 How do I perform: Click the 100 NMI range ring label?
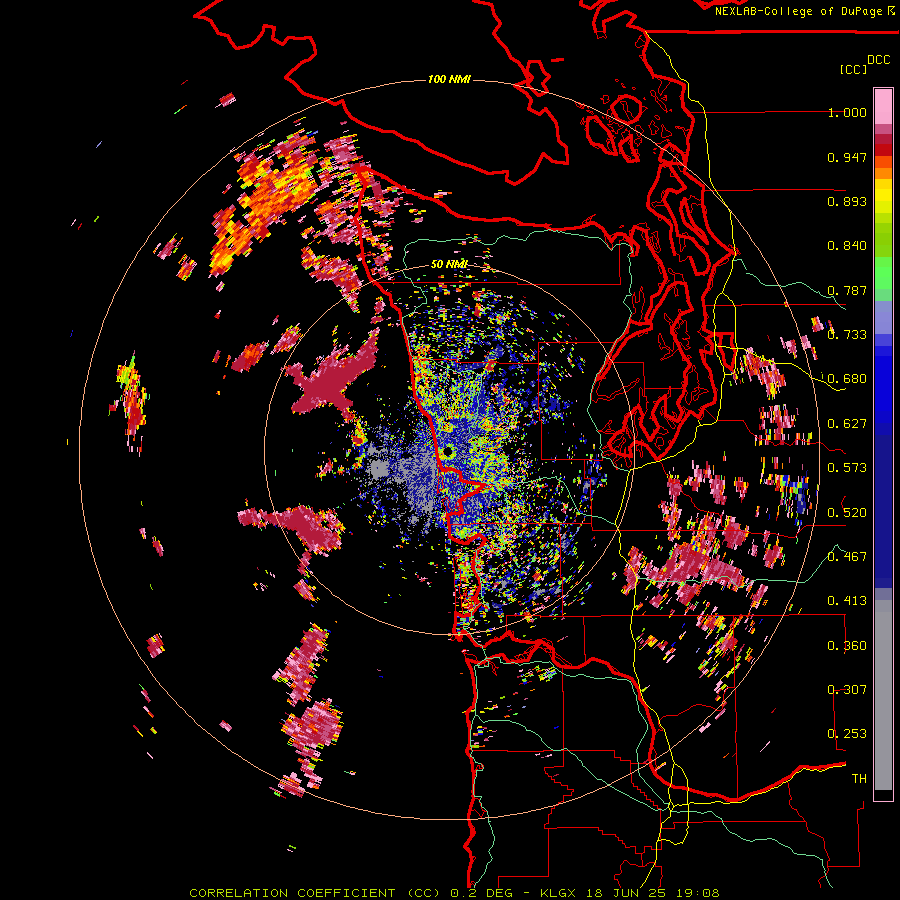(x=449, y=79)
